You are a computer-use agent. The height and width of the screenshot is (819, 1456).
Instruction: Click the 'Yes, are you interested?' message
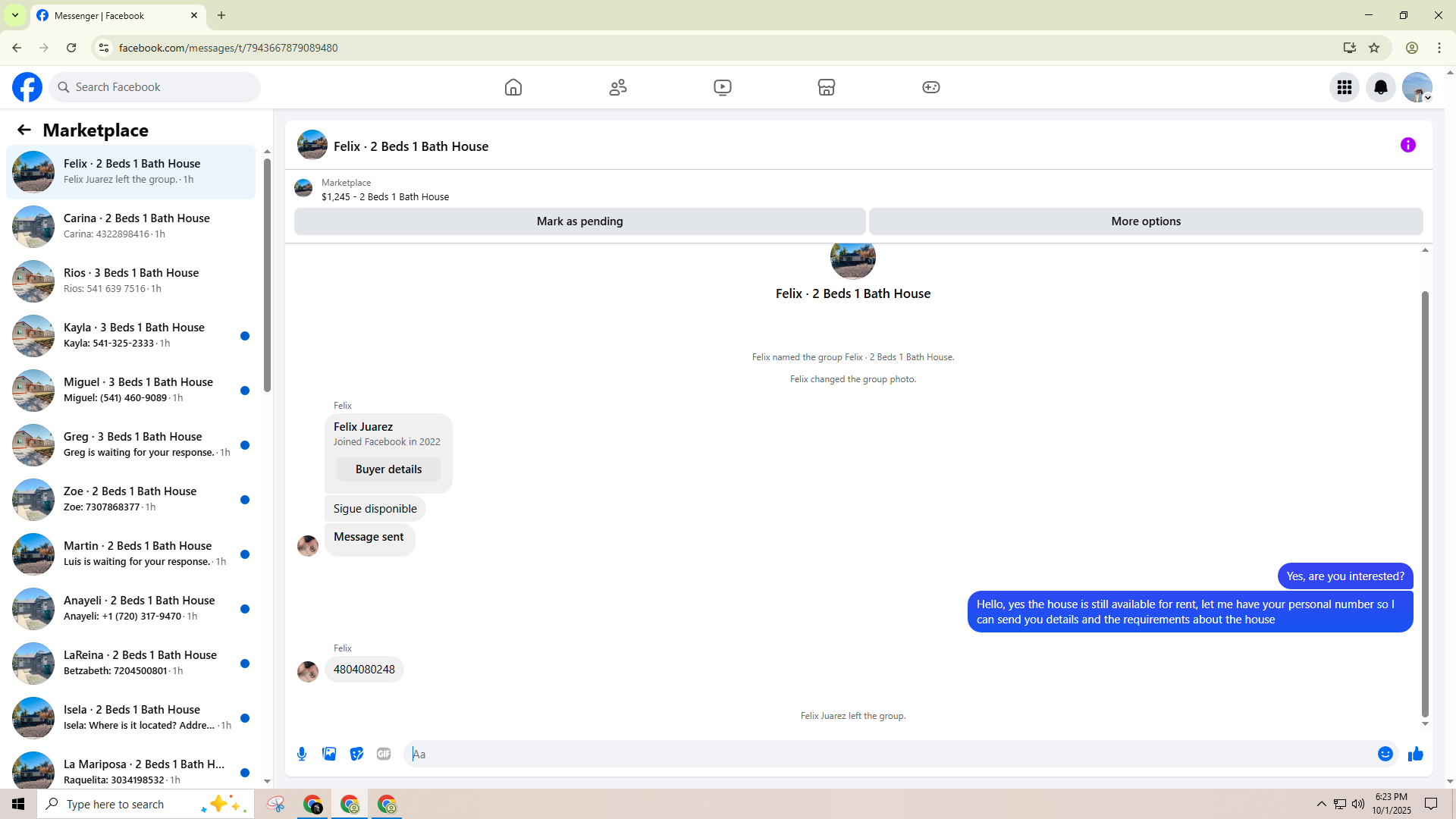pyautogui.click(x=1345, y=576)
